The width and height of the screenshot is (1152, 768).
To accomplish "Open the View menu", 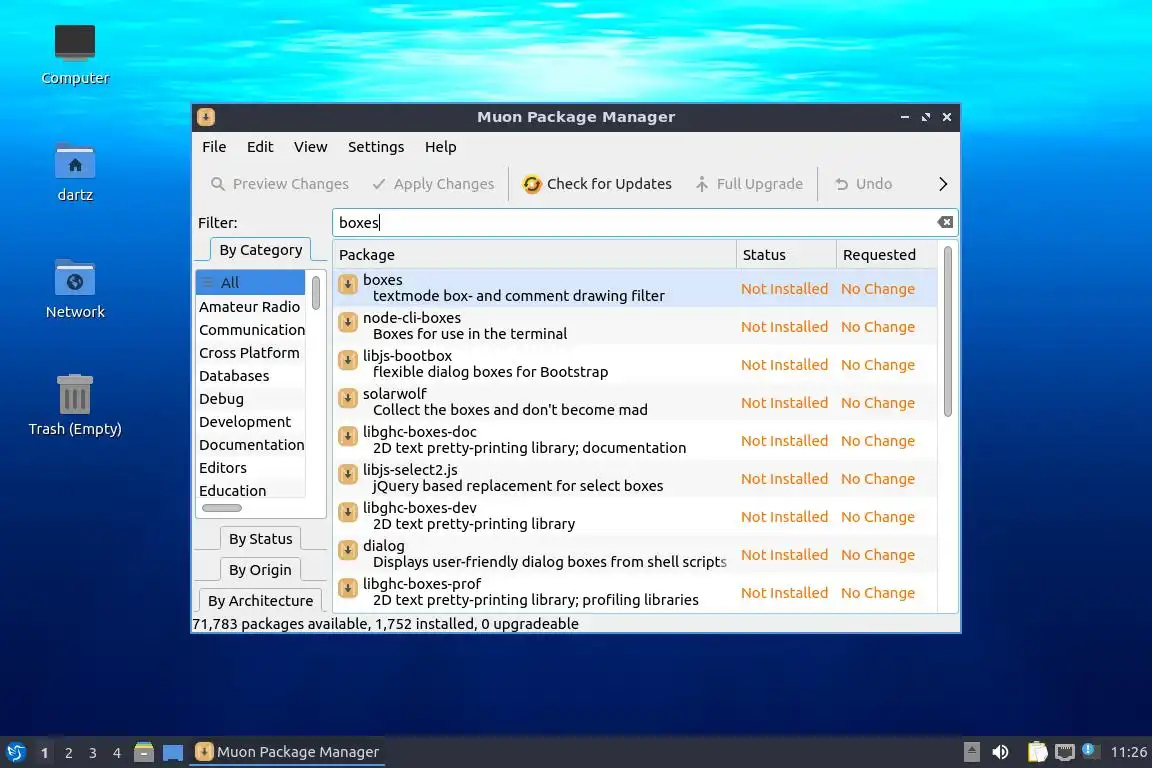I will pyautogui.click(x=311, y=147).
